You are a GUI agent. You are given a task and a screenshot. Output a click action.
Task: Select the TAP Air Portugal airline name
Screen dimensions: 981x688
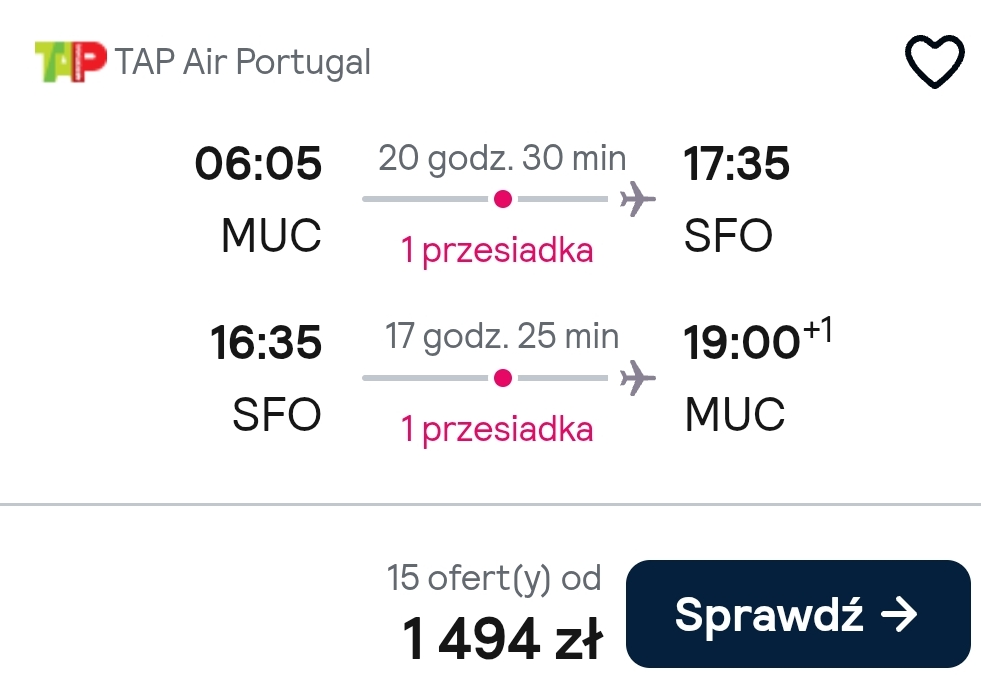point(243,62)
